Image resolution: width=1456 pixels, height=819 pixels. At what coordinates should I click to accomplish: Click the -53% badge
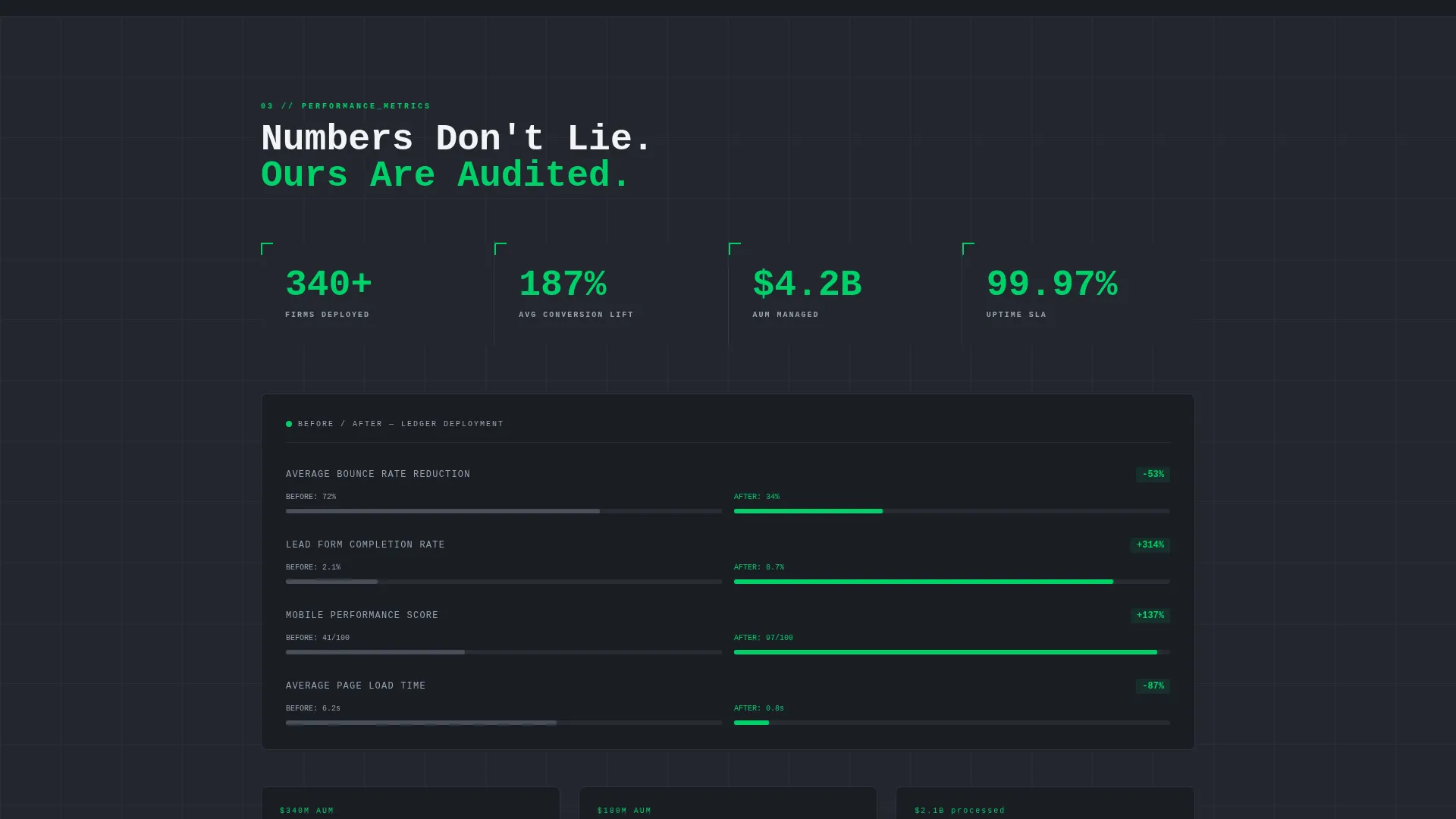tap(1153, 475)
